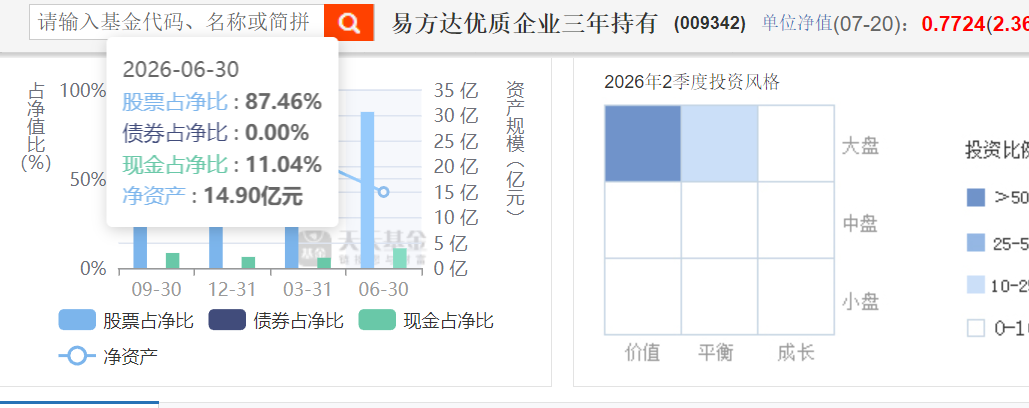Click the 大盘 row label
1029x408 pixels.
(860, 146)
